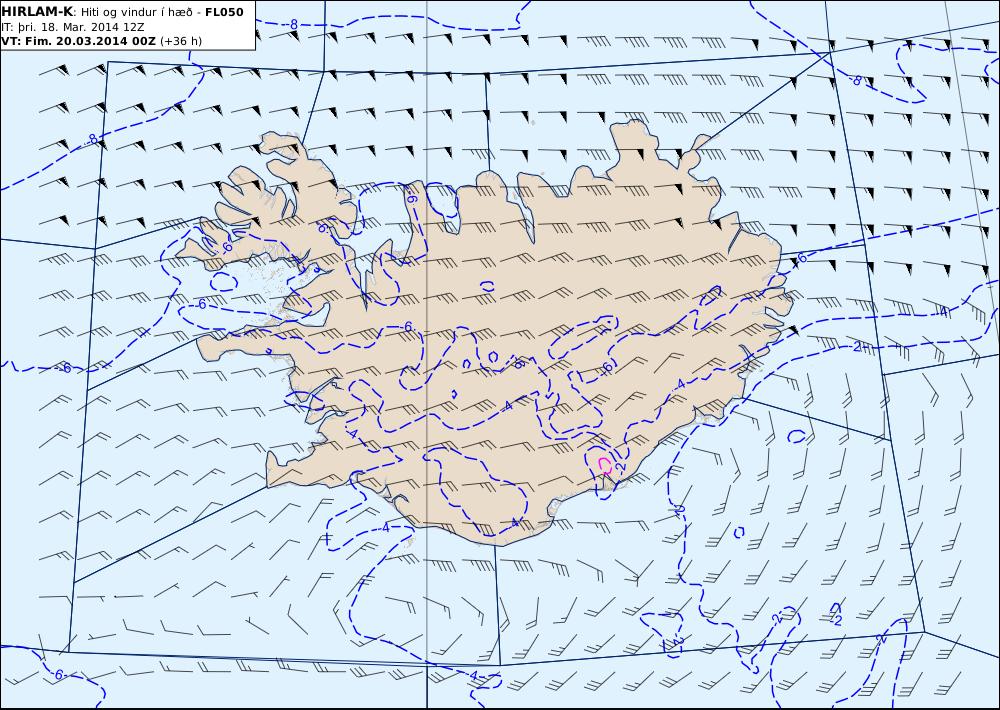
Task: Click the '(+36 h)' forecast offset text
Action: pos(181,41)
